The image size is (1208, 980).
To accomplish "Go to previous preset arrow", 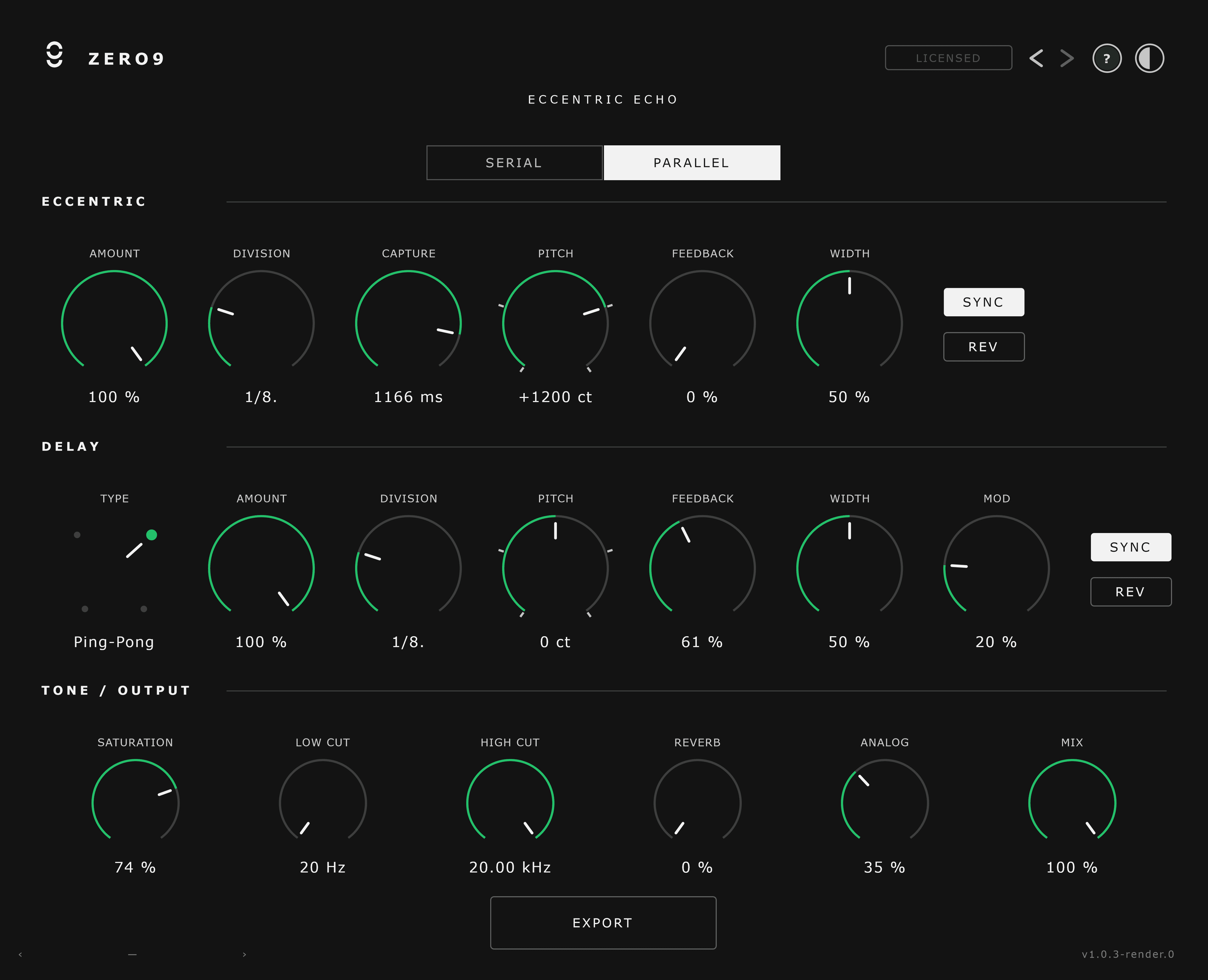I will (1036, 58).
